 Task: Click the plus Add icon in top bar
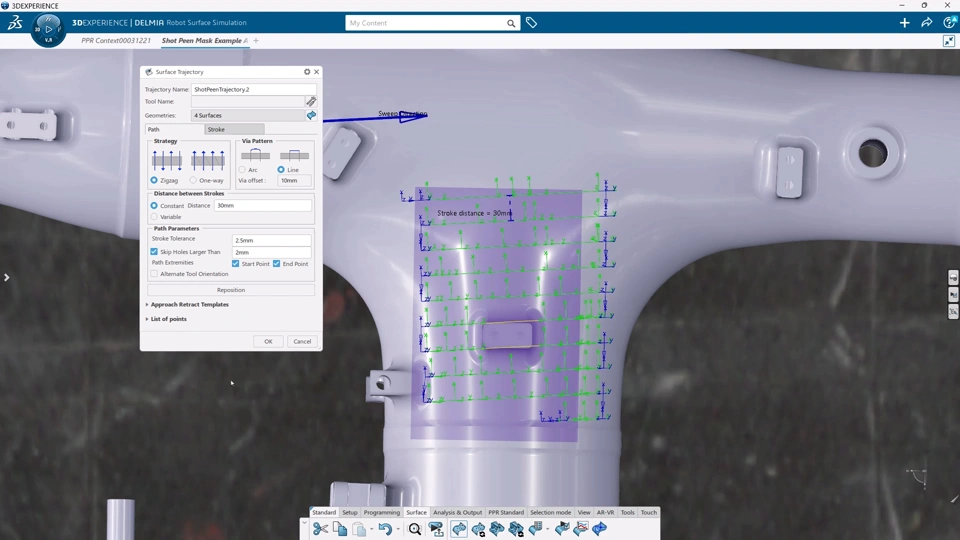tap(904, 23)
